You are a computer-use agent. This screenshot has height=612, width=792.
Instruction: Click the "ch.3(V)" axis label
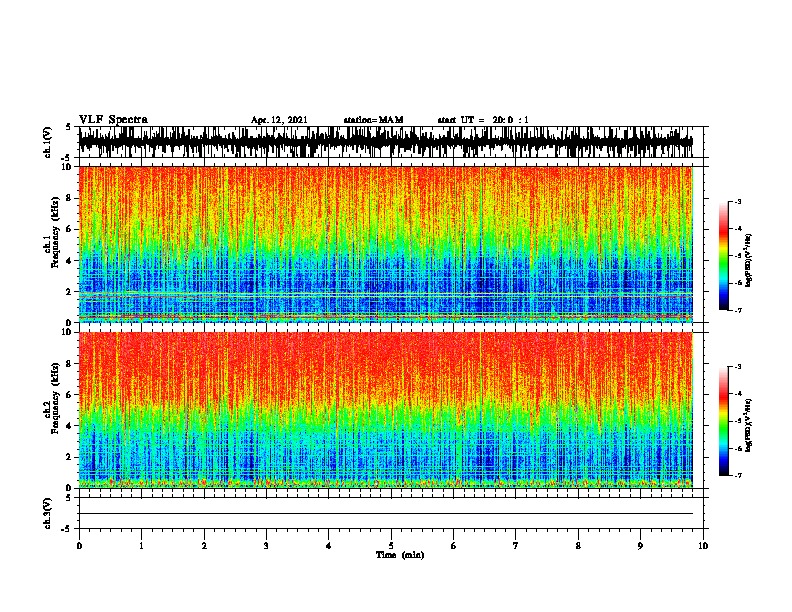47,513
